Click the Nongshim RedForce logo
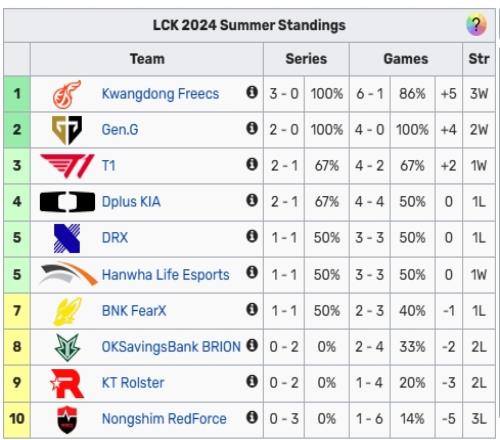 pyautogui.click(x=67, y=419)
